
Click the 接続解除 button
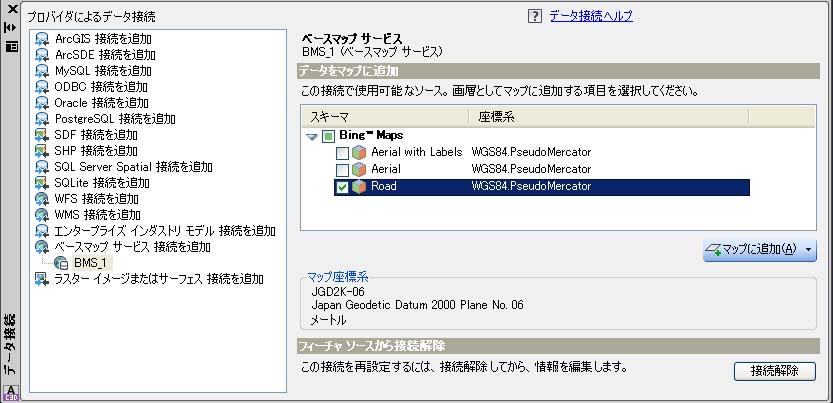click(x=775, y=371)
